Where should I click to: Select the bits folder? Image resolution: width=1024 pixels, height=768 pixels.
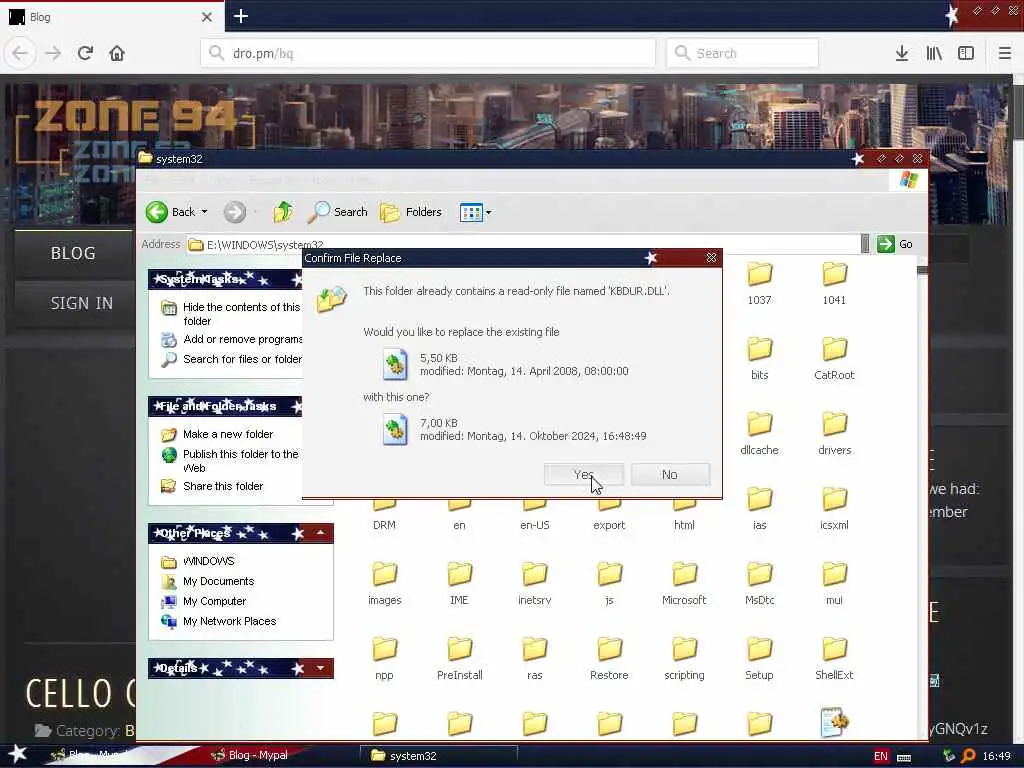click(760, 359)
